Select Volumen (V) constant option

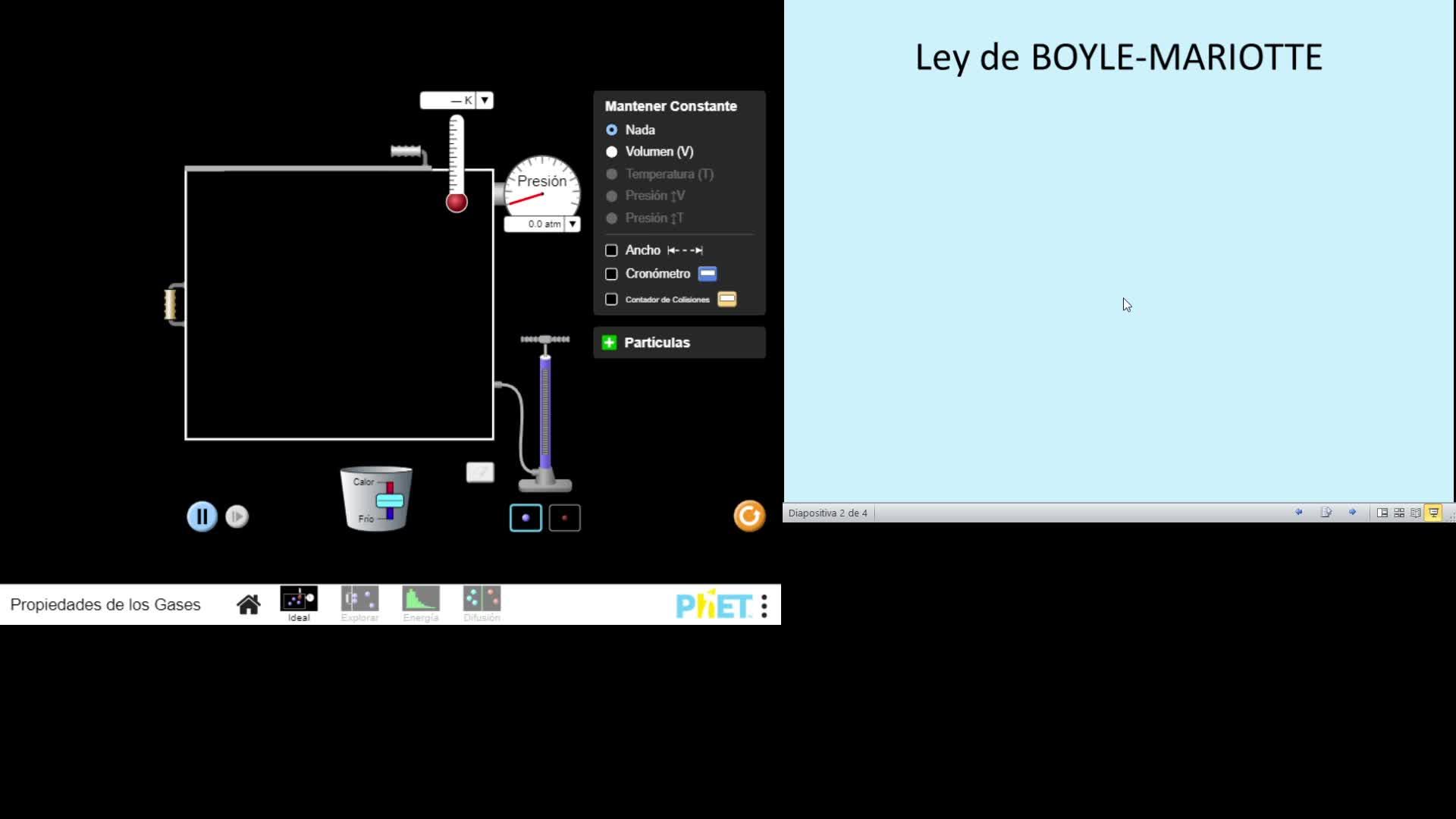coord(612,152)
